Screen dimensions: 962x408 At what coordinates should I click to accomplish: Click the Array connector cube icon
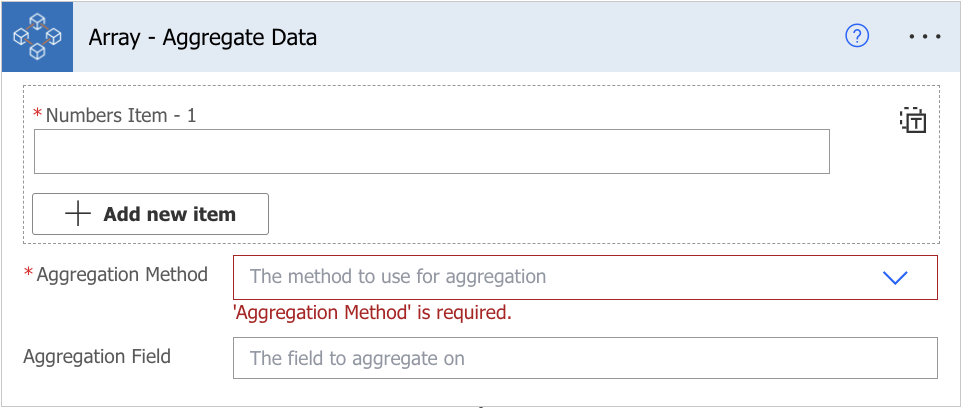click(x=37, y=37)
